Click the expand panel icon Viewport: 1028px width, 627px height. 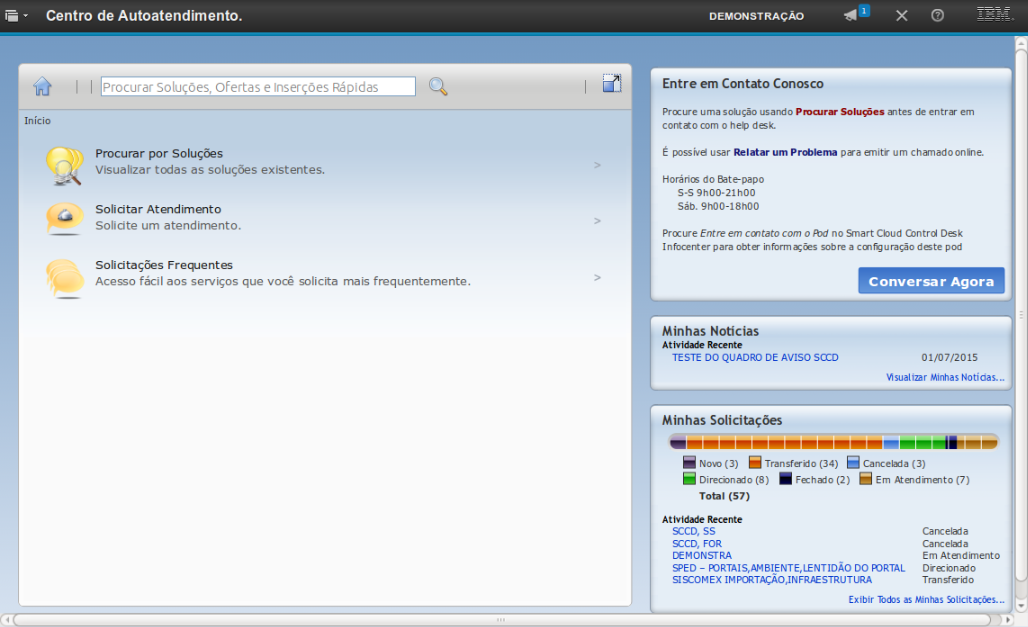point(612,84)
